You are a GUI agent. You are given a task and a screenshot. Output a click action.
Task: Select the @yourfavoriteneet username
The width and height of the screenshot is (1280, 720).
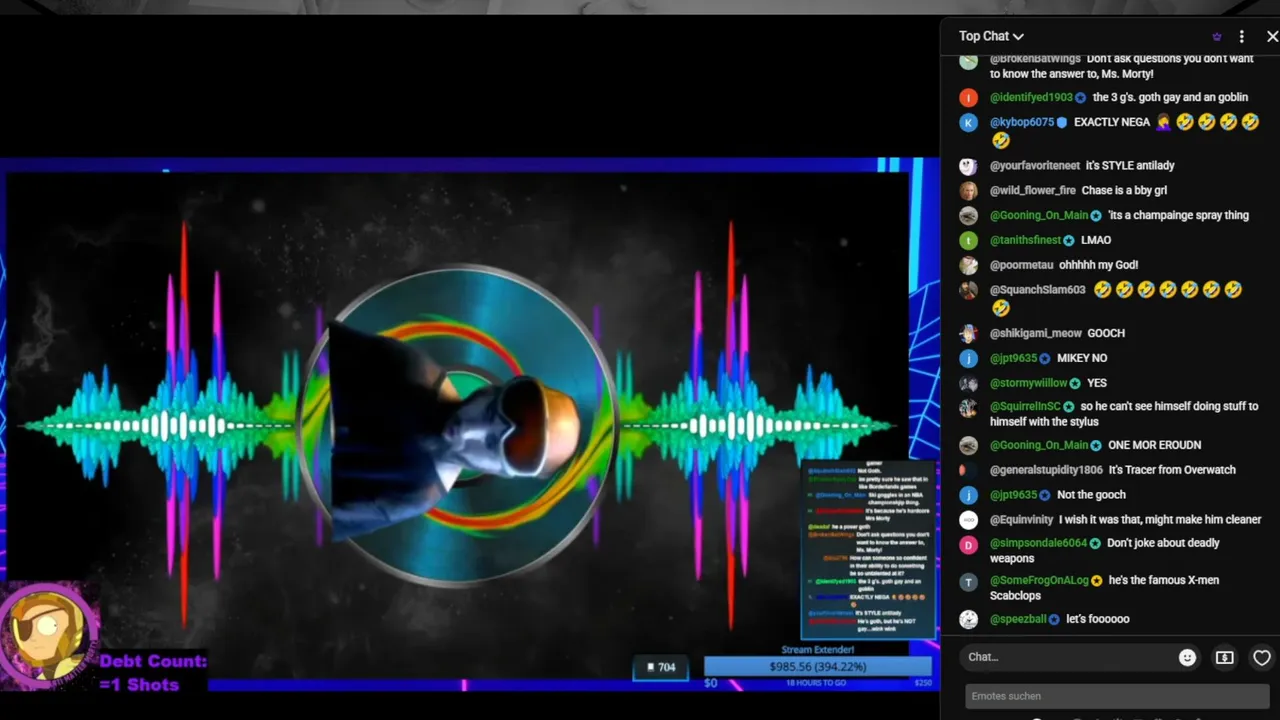tap(1035, 166)
